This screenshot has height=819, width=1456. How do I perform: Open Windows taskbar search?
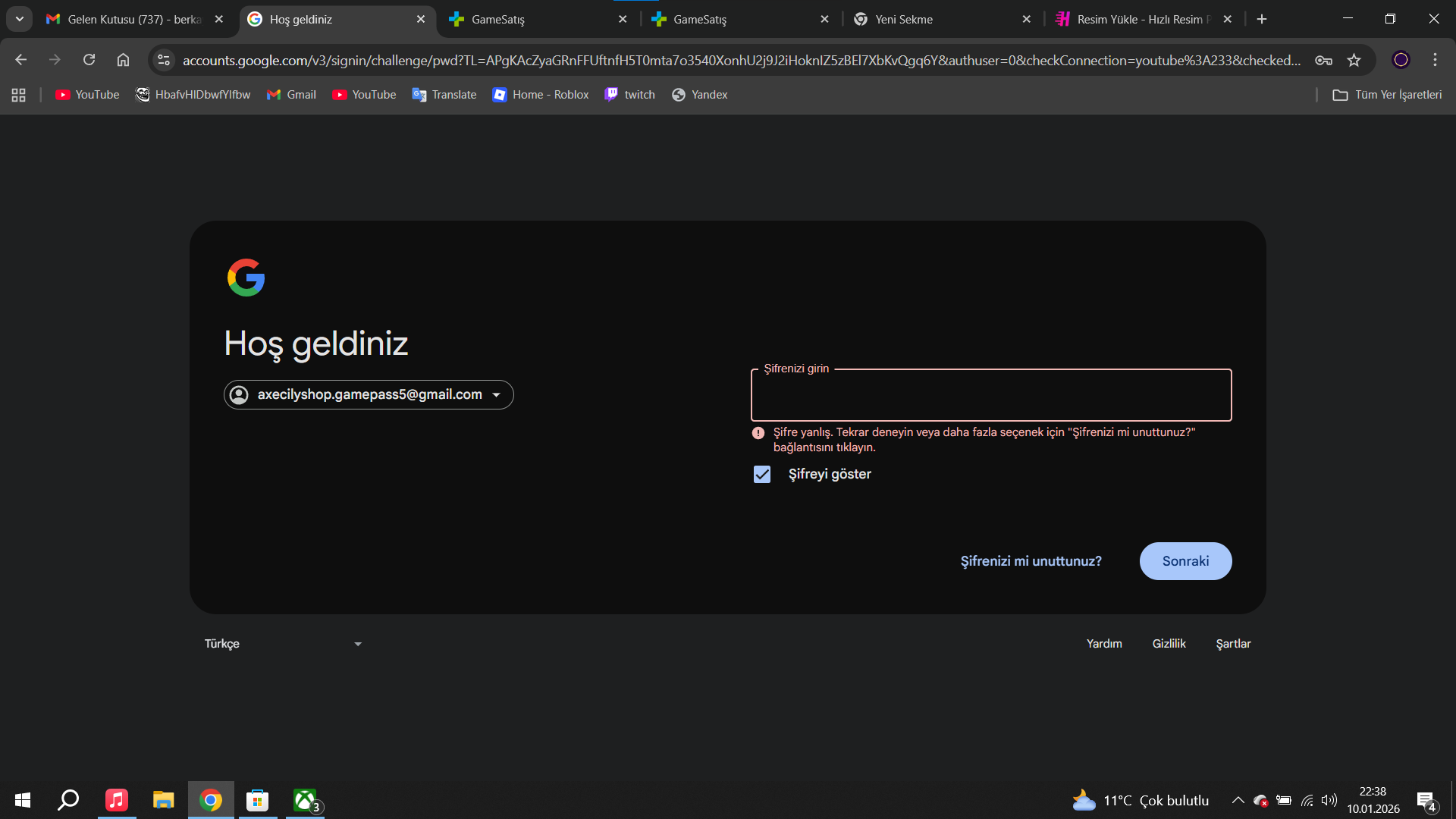[x=69, y=800]
